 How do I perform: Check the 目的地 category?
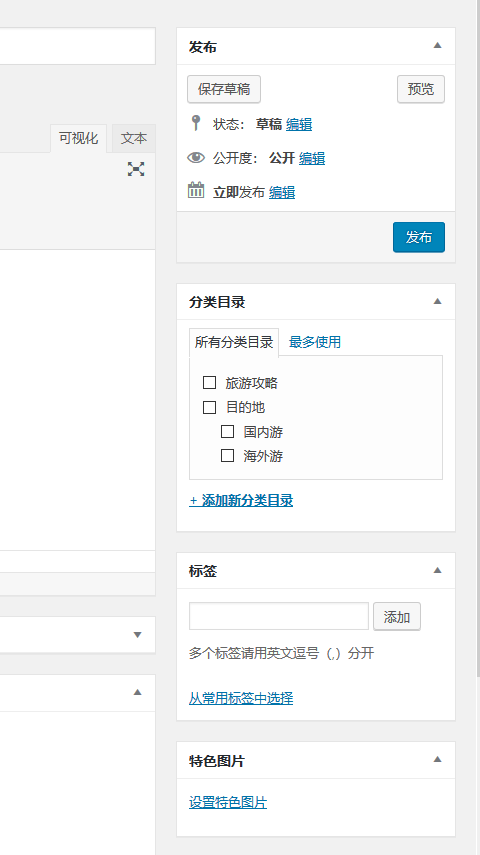209,407
